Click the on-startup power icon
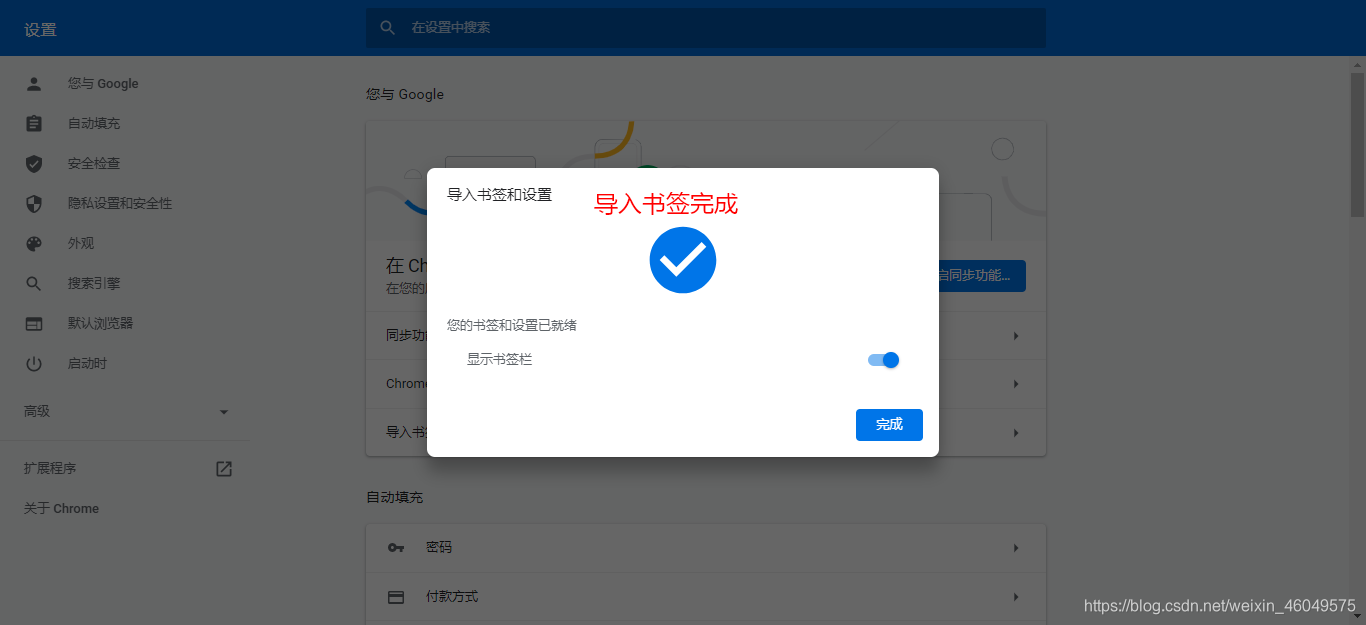The height and width of the screenshot is (625, 1366). (34, 364)
